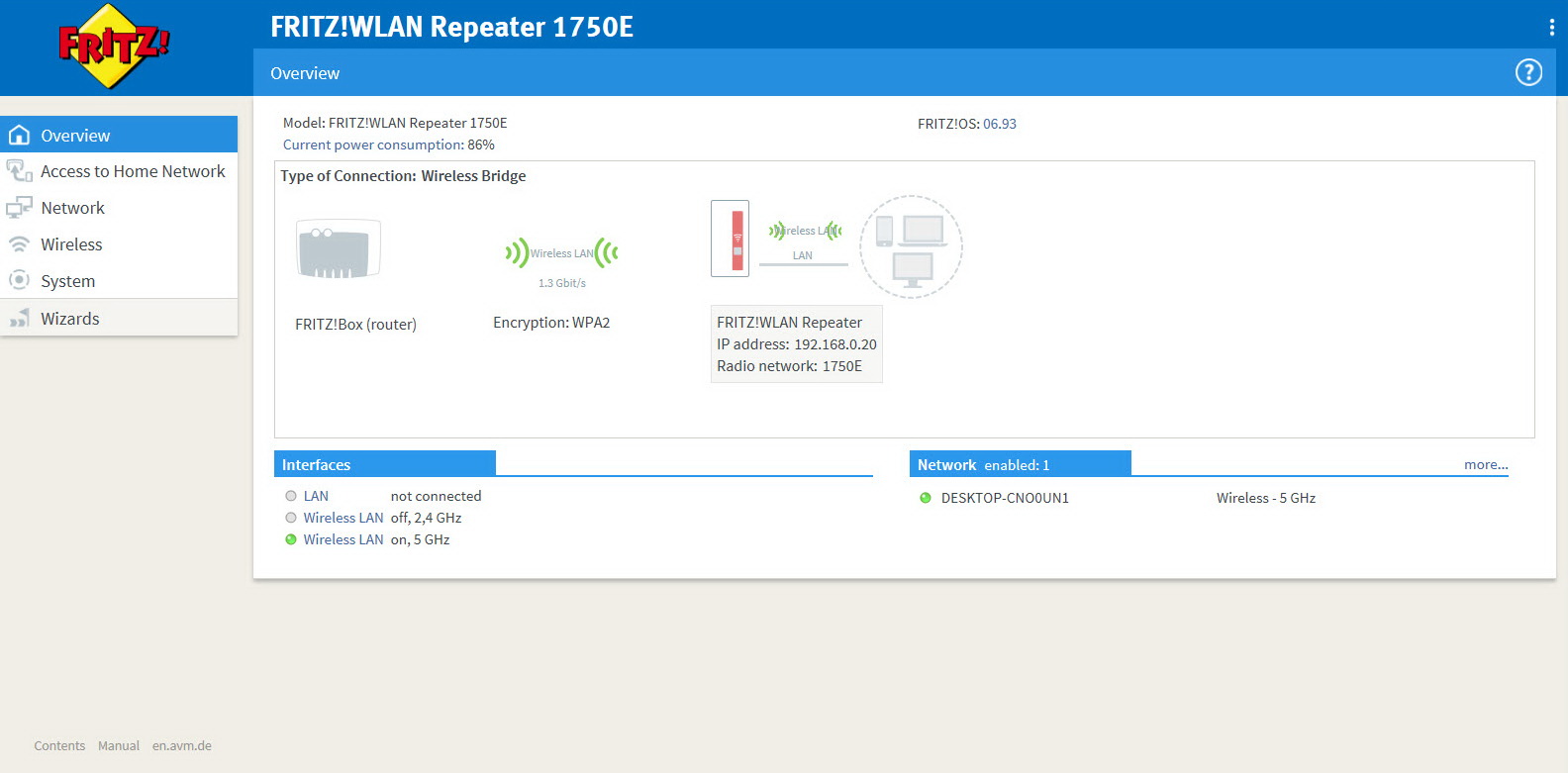
Task: Click the Model: FRITZ!WLAN Repeater 1750E text
Action: 395,123
